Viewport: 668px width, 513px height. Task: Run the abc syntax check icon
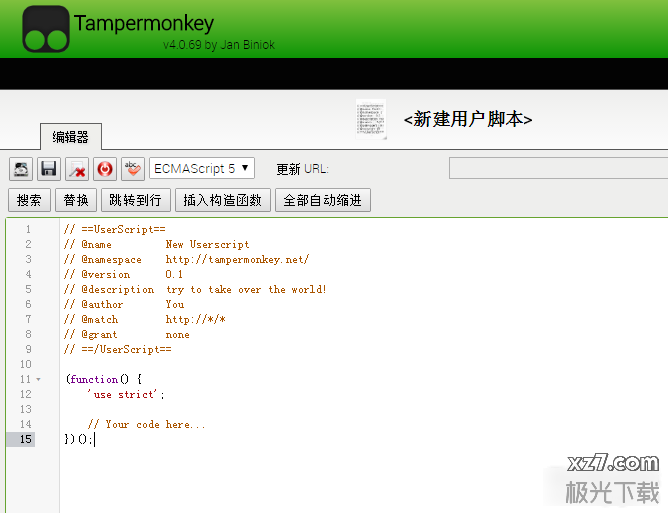(132, 169)
